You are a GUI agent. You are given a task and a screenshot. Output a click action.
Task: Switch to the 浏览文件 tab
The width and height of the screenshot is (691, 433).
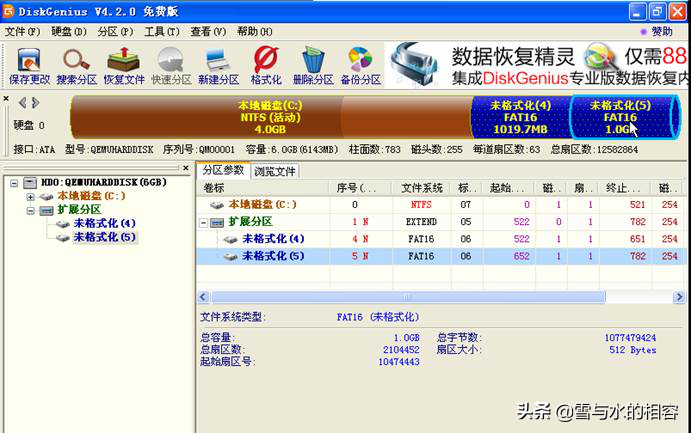click(x=275, y=171)
